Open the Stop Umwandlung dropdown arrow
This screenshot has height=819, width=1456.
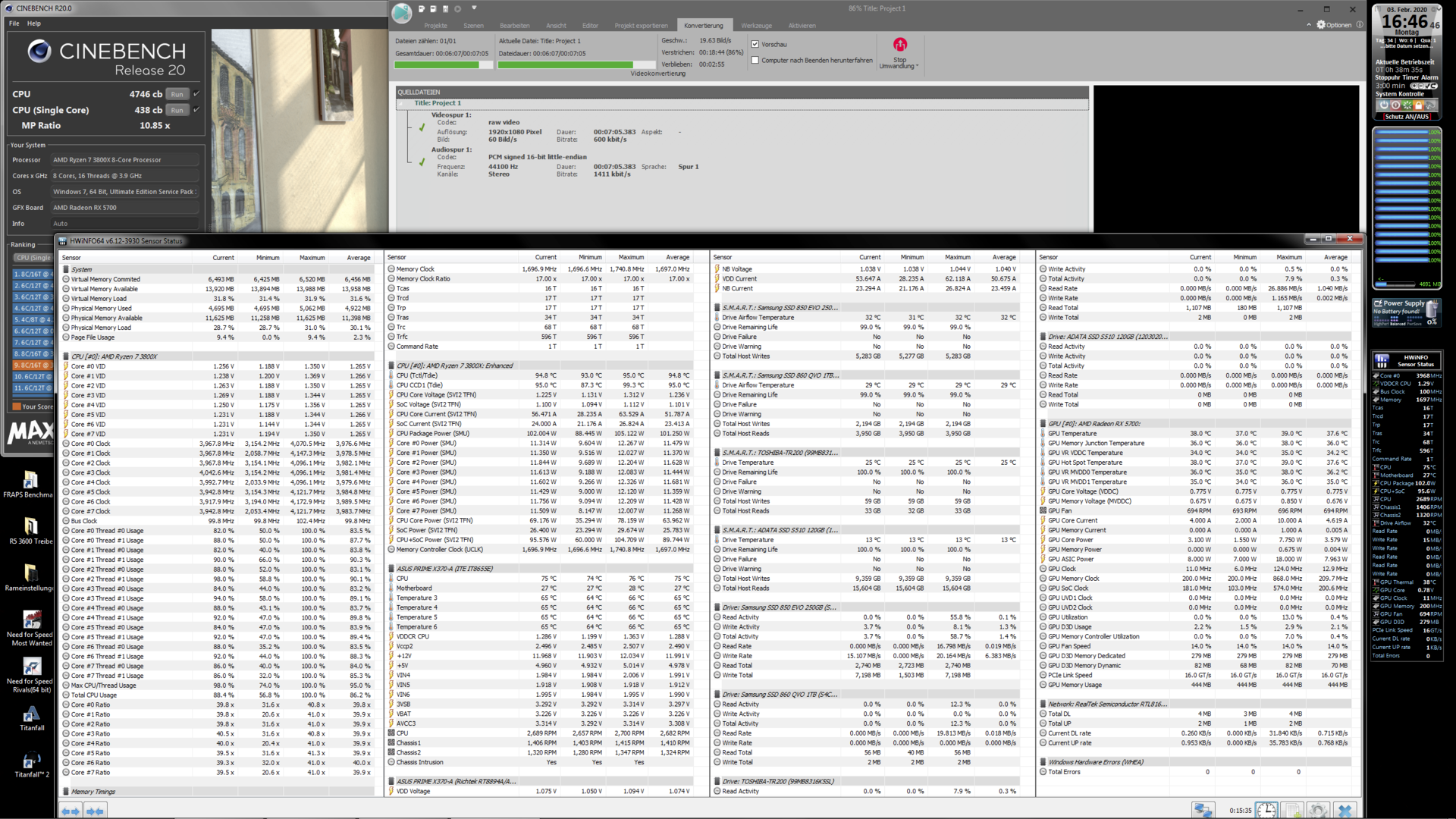pos(918,66)
